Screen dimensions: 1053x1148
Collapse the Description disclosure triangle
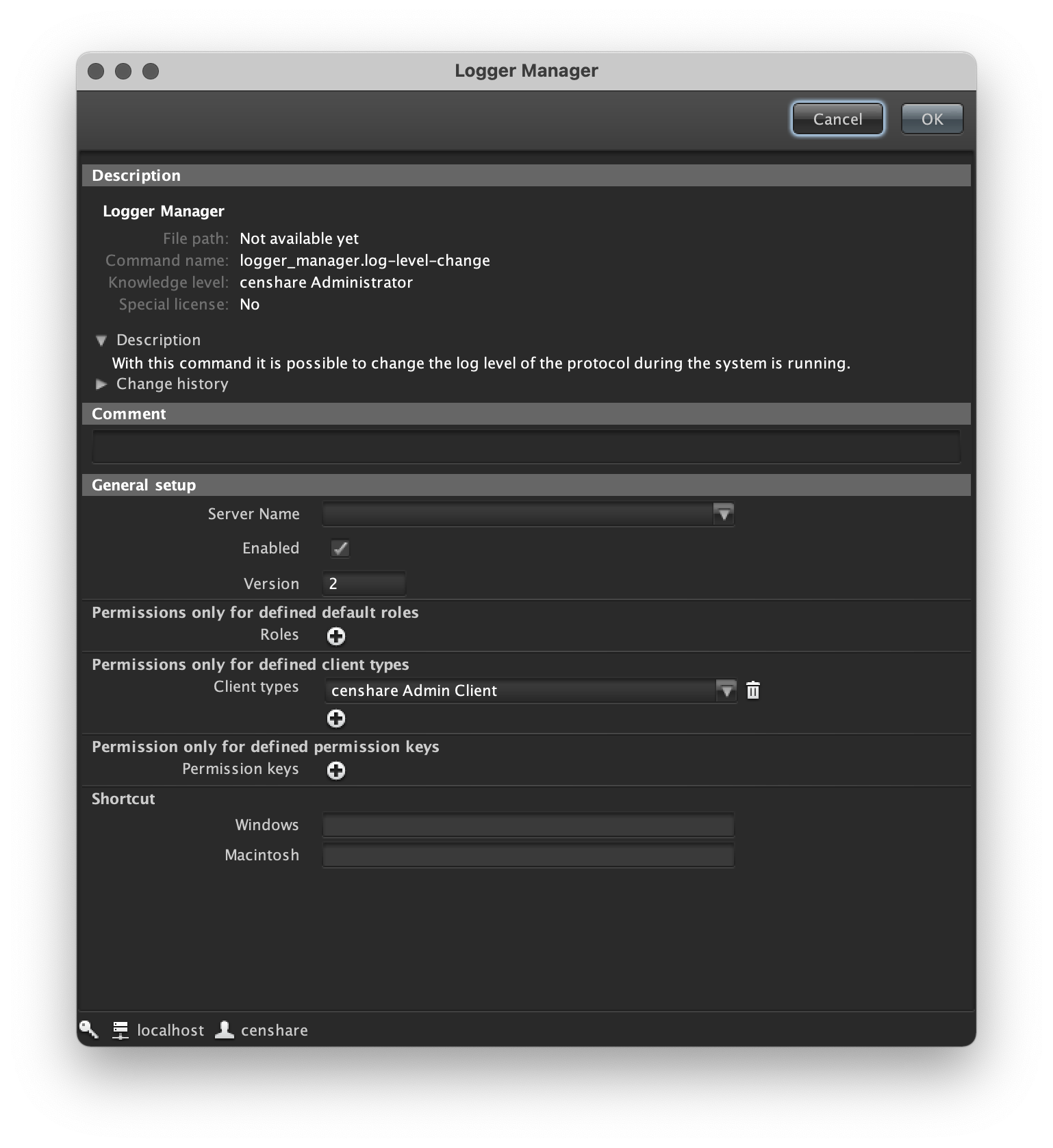pyautogui.click(x=101, y=340)
